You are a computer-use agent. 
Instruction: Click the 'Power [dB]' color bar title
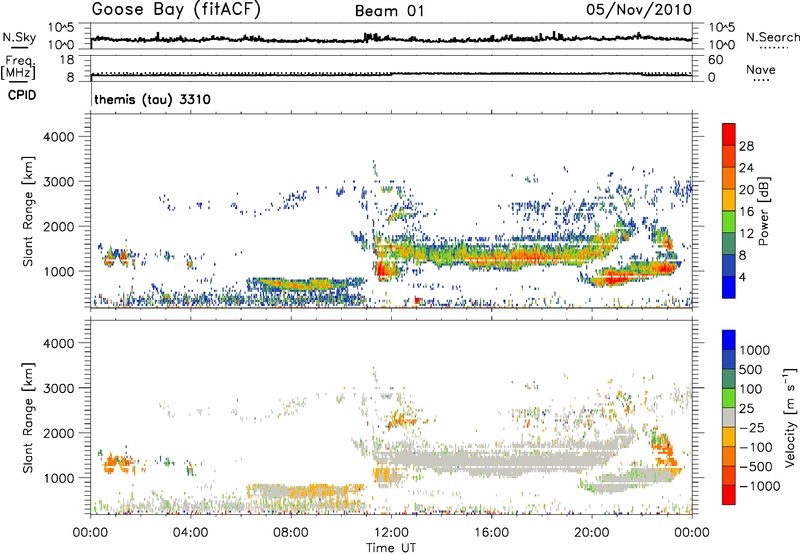point(763,211)
